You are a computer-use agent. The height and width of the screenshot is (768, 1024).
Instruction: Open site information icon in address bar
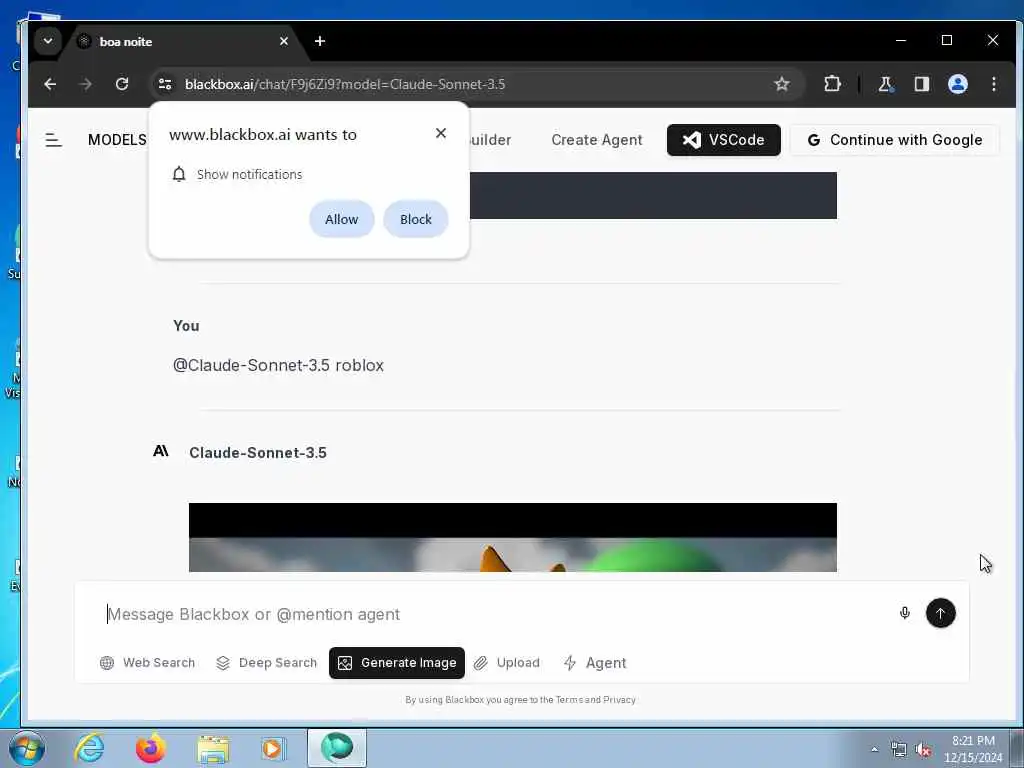coord(165,84)
